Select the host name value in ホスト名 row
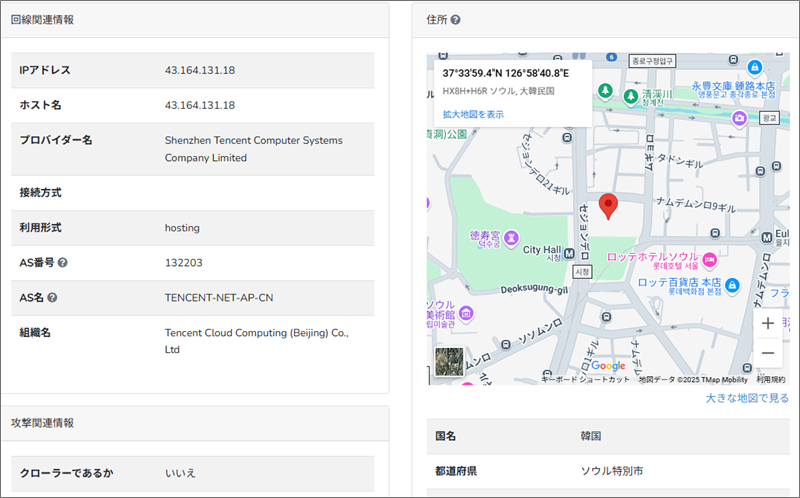Image resolution: width=800 pixels, height=498 pixels. 200,105
